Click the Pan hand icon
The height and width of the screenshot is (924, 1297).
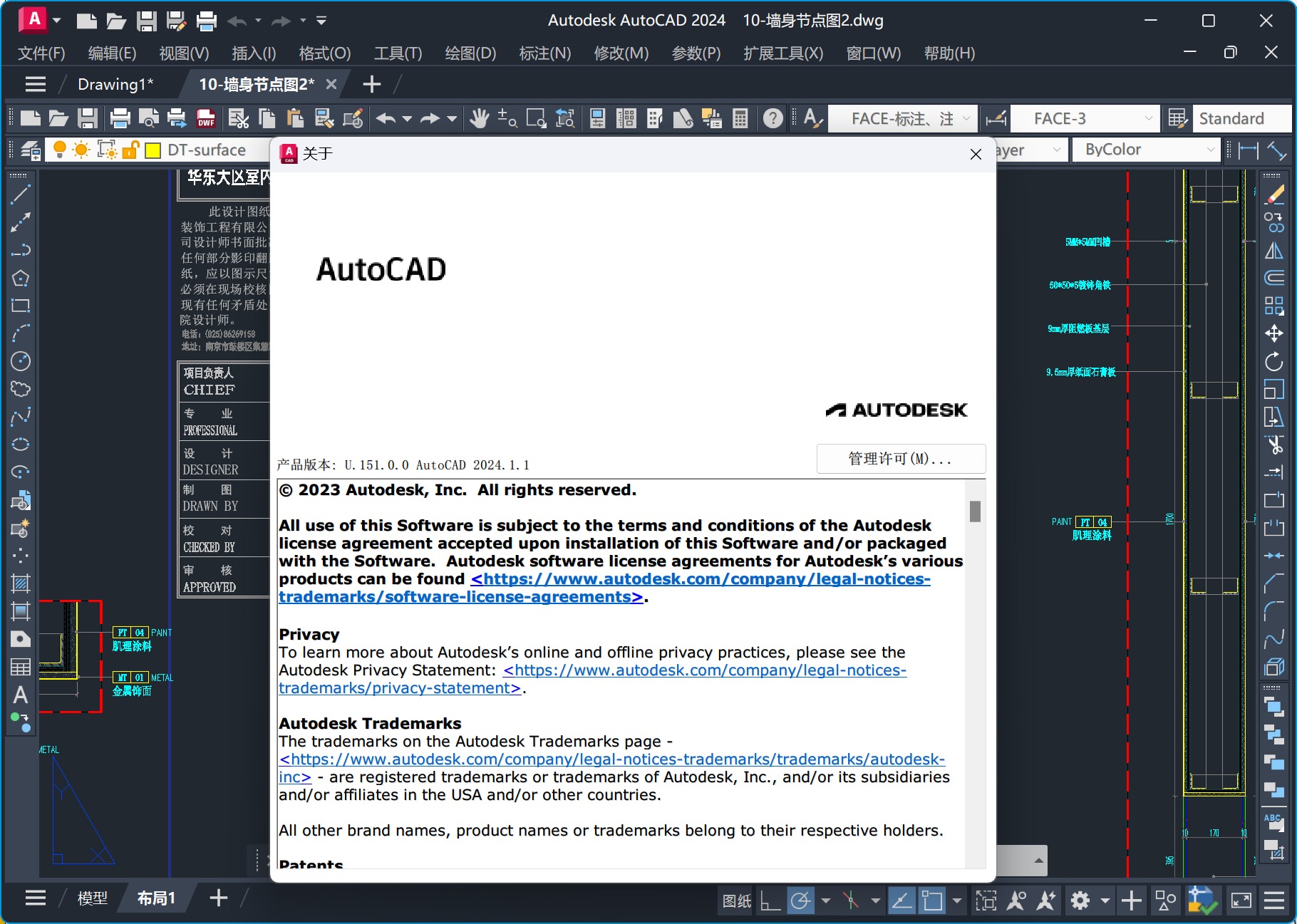pyautogui.click(x=479, y=118)
